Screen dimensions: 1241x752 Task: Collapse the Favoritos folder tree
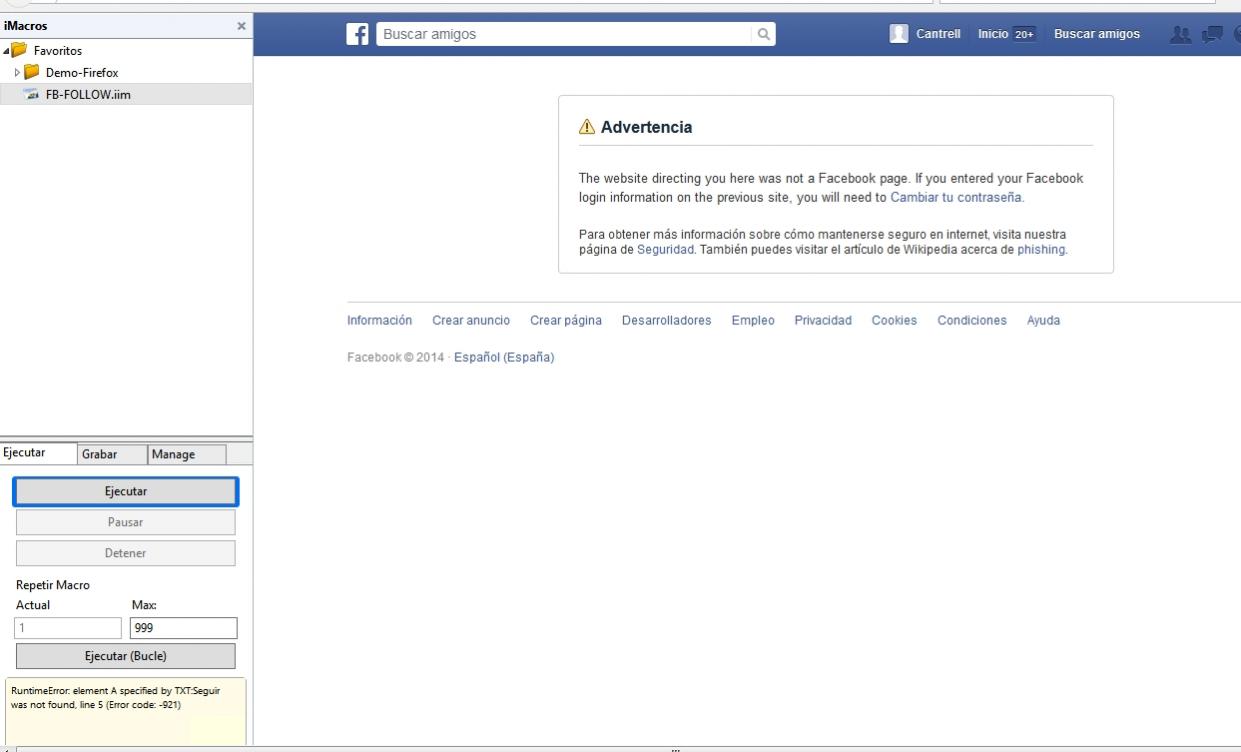7,50
